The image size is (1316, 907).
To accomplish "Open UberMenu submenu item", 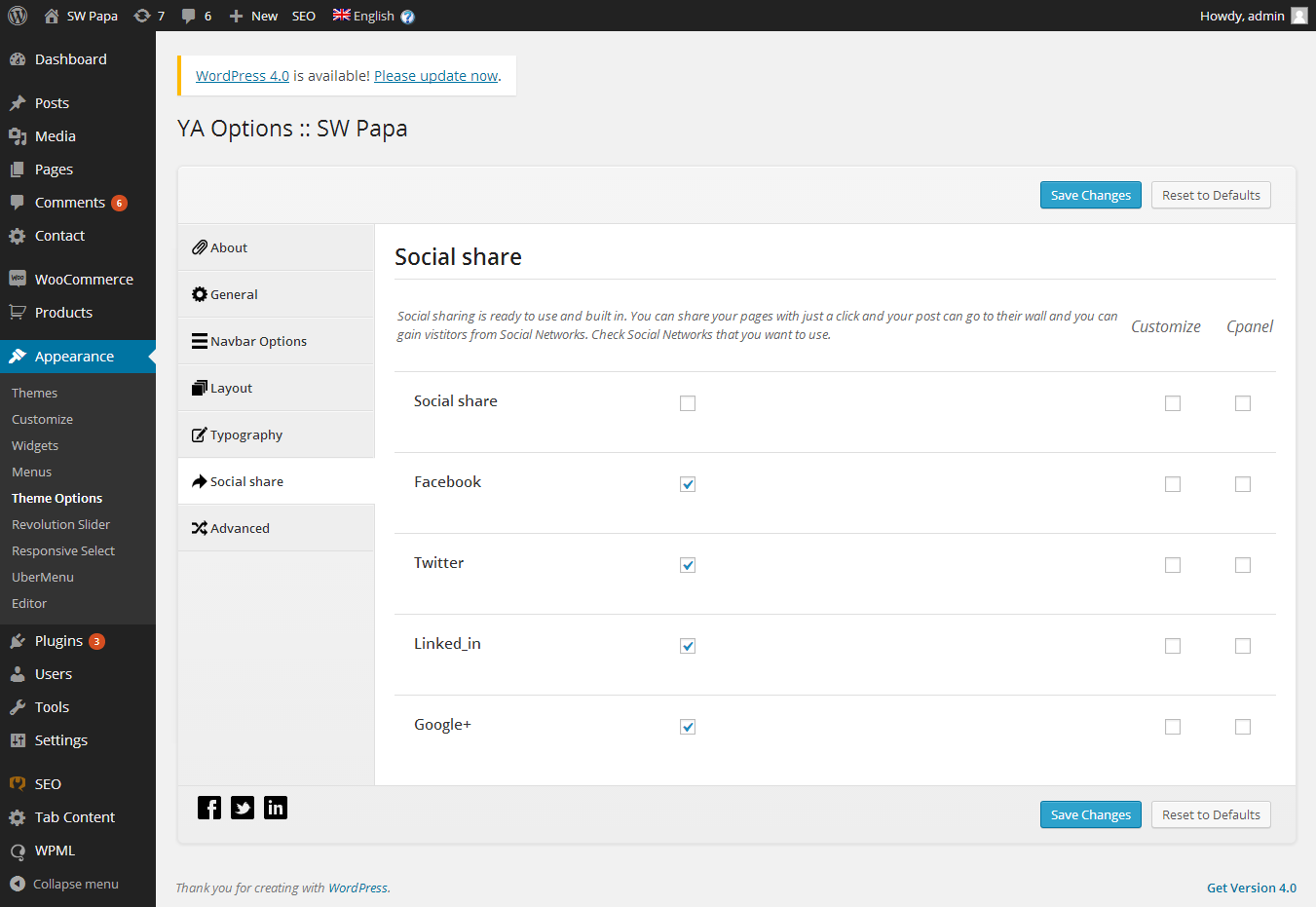I will 43,577.
